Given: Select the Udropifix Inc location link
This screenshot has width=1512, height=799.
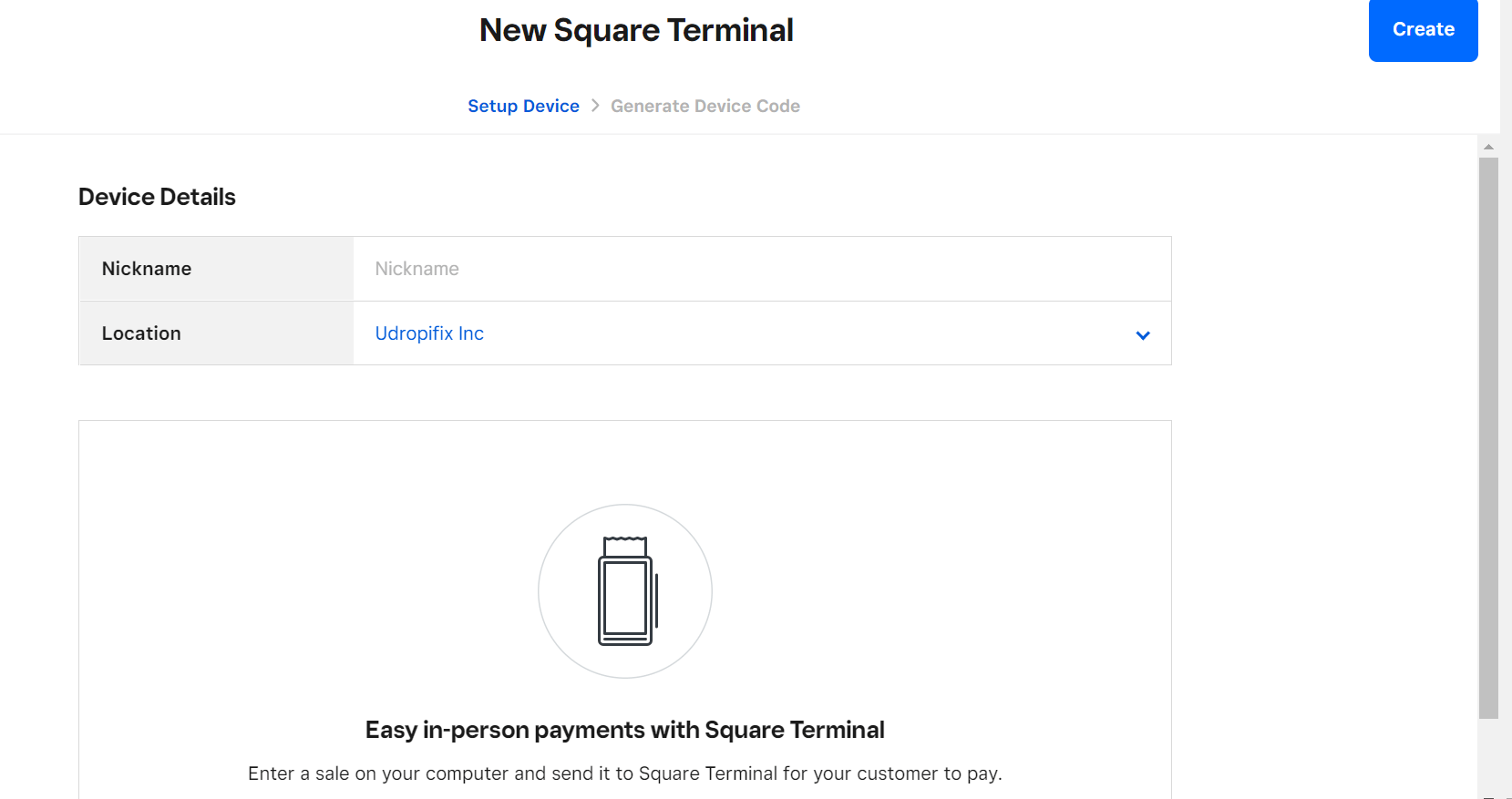Looking at the screenshot, I should click(428, 333).
